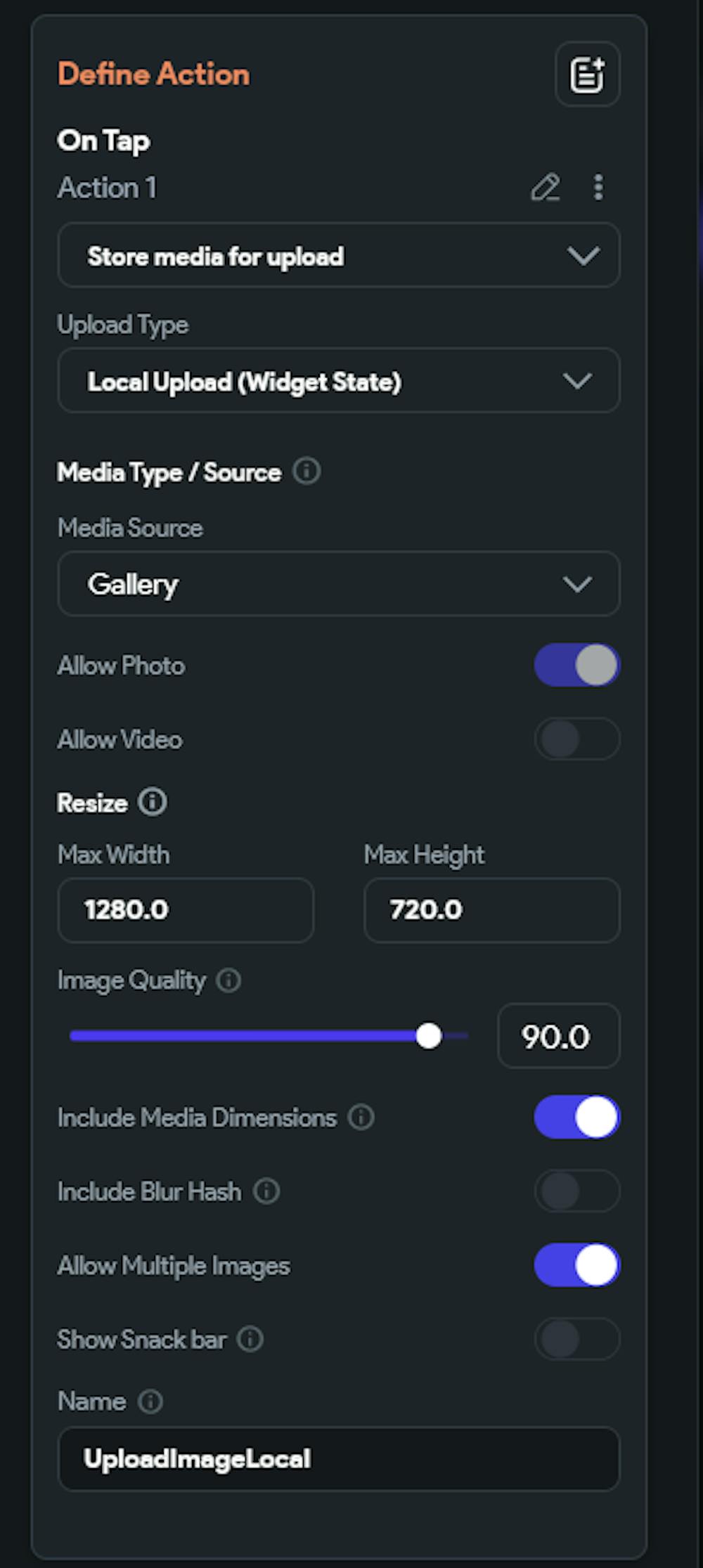Screen dimensions: 703x1568
Task: Click the Max Width input field
Action: tap(186, 910)
